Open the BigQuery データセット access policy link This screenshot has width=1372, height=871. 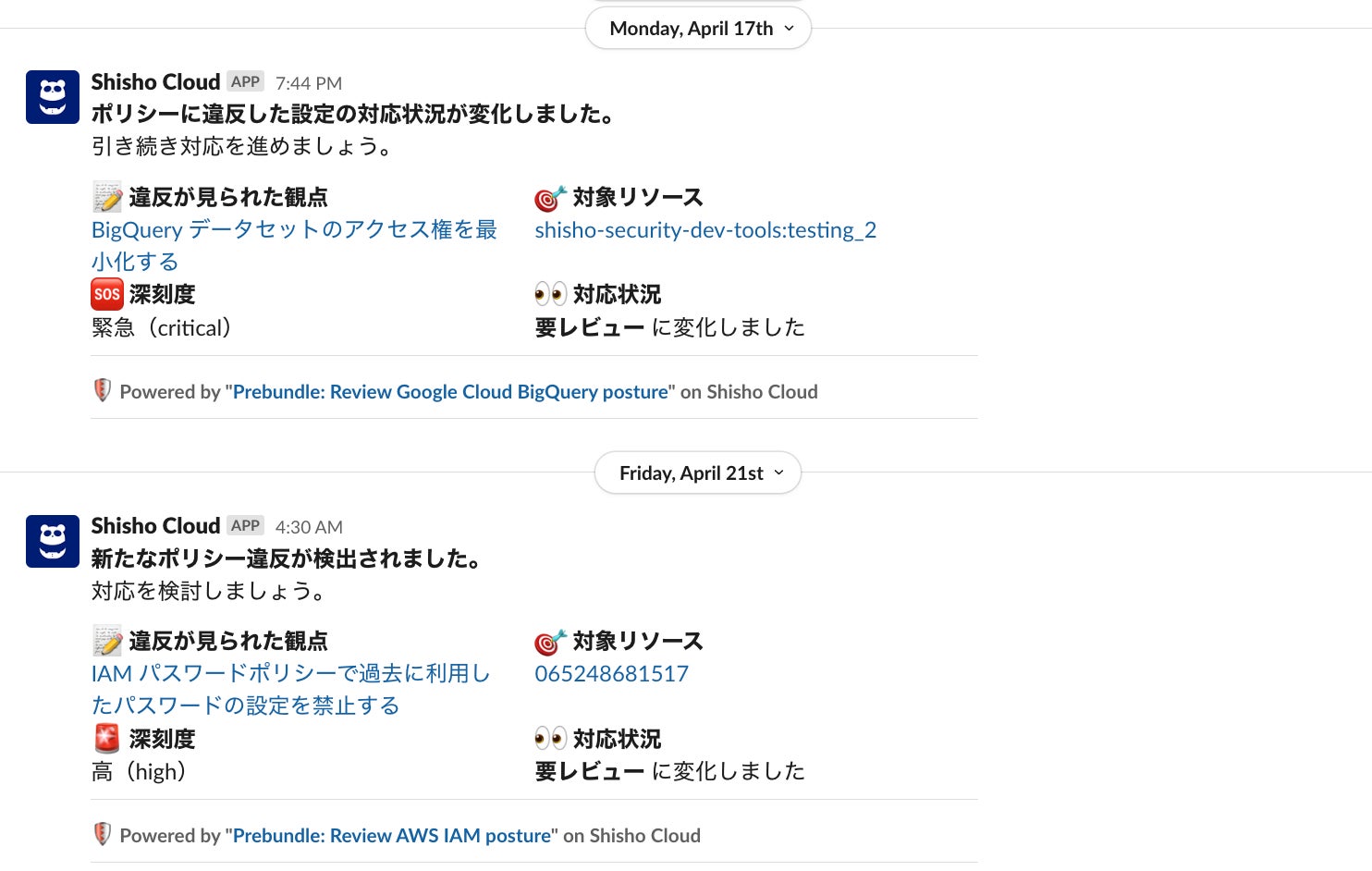294,230
